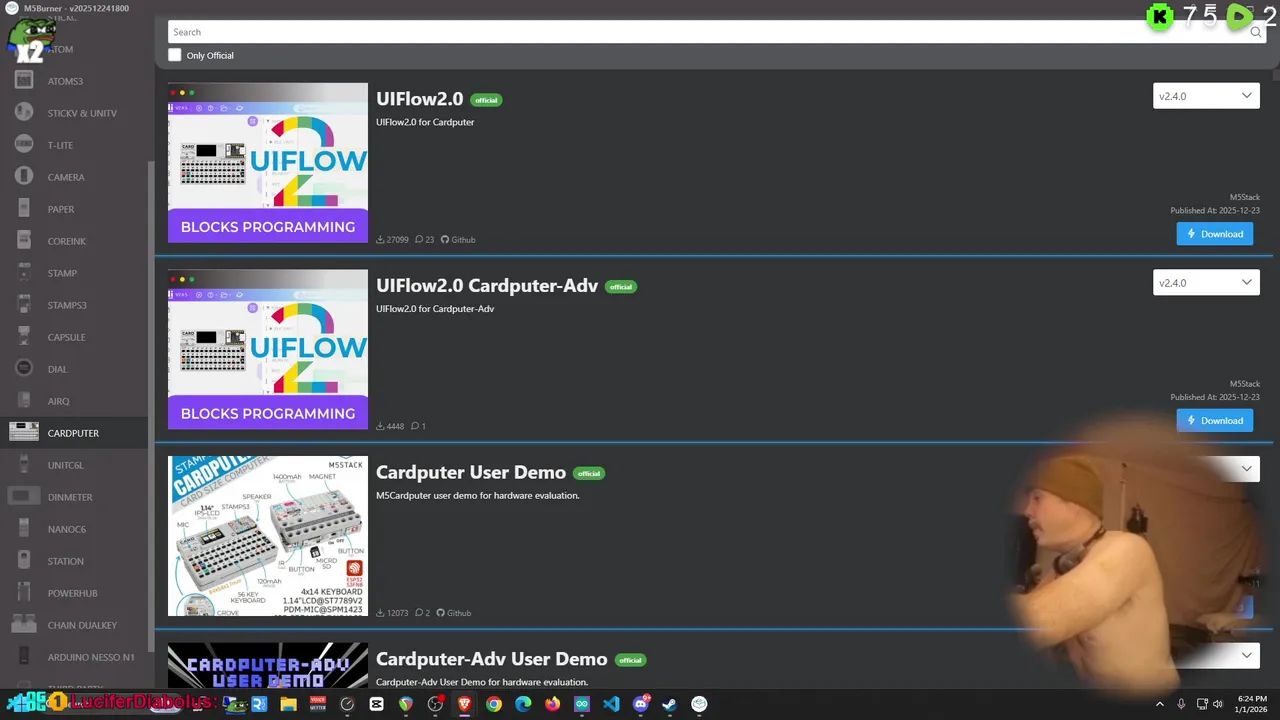
Task: Select the NANOC6 device category
Action: click(75, 529)
